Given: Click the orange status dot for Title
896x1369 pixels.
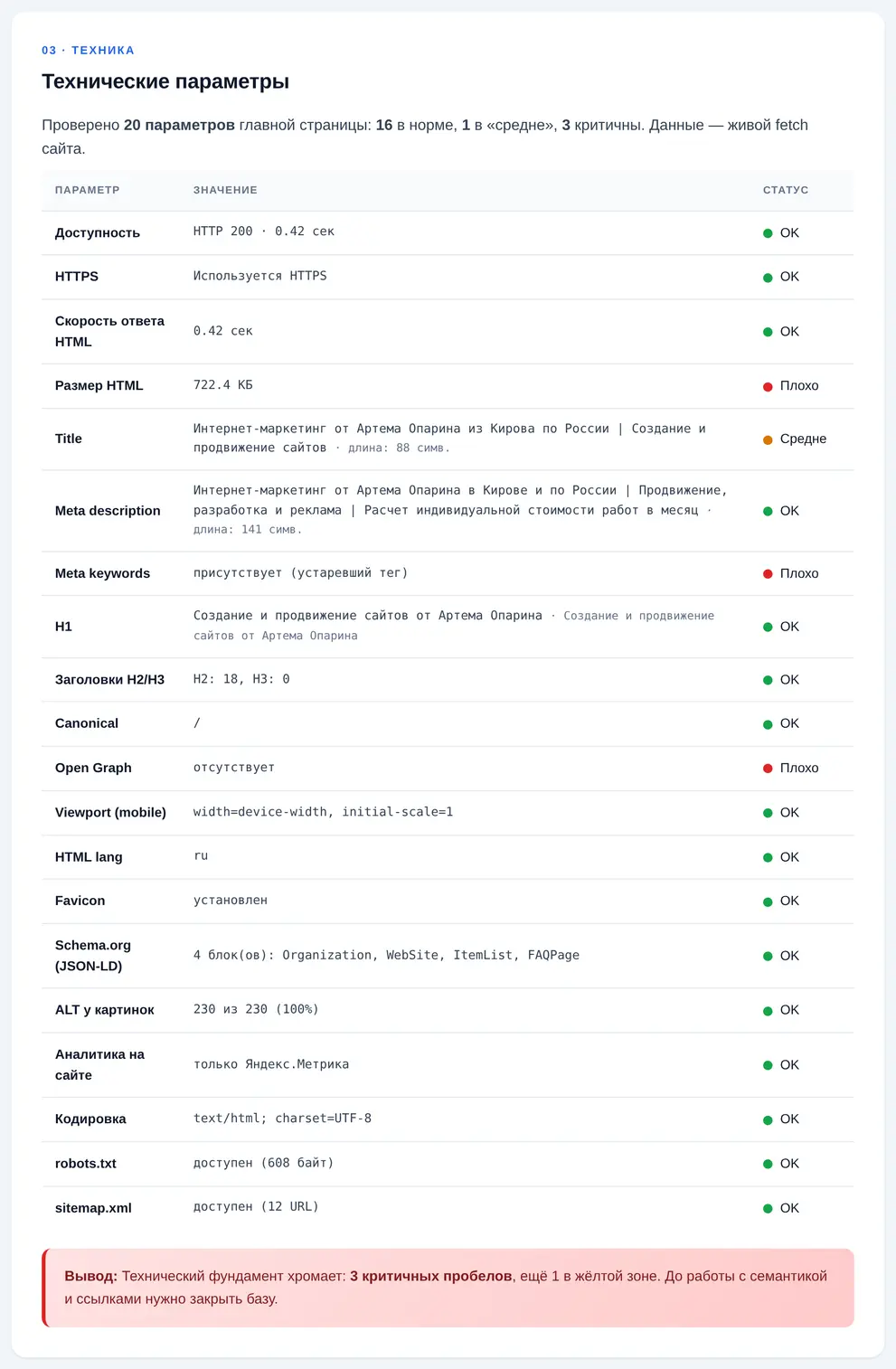Looking at the screenshot, I should (768, 439).
